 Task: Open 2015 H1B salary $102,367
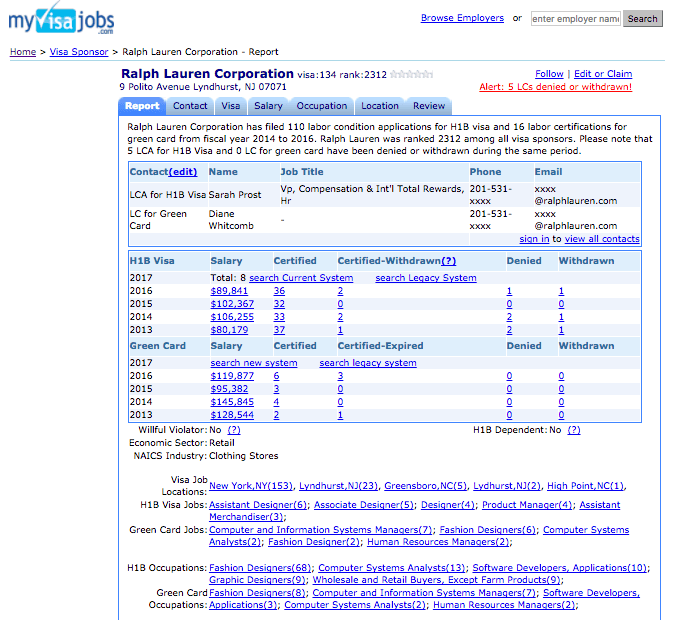click(x=232, y=304)
